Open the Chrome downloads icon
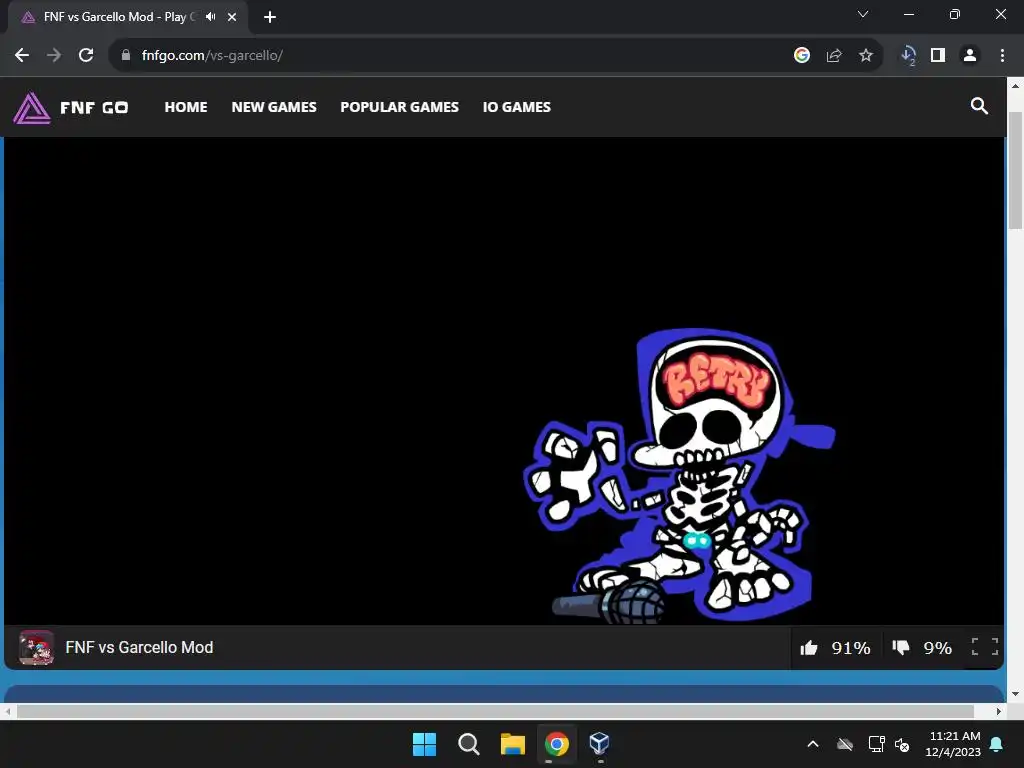The height and width of the screenshot is (768, 1024). tap(908, 56)
